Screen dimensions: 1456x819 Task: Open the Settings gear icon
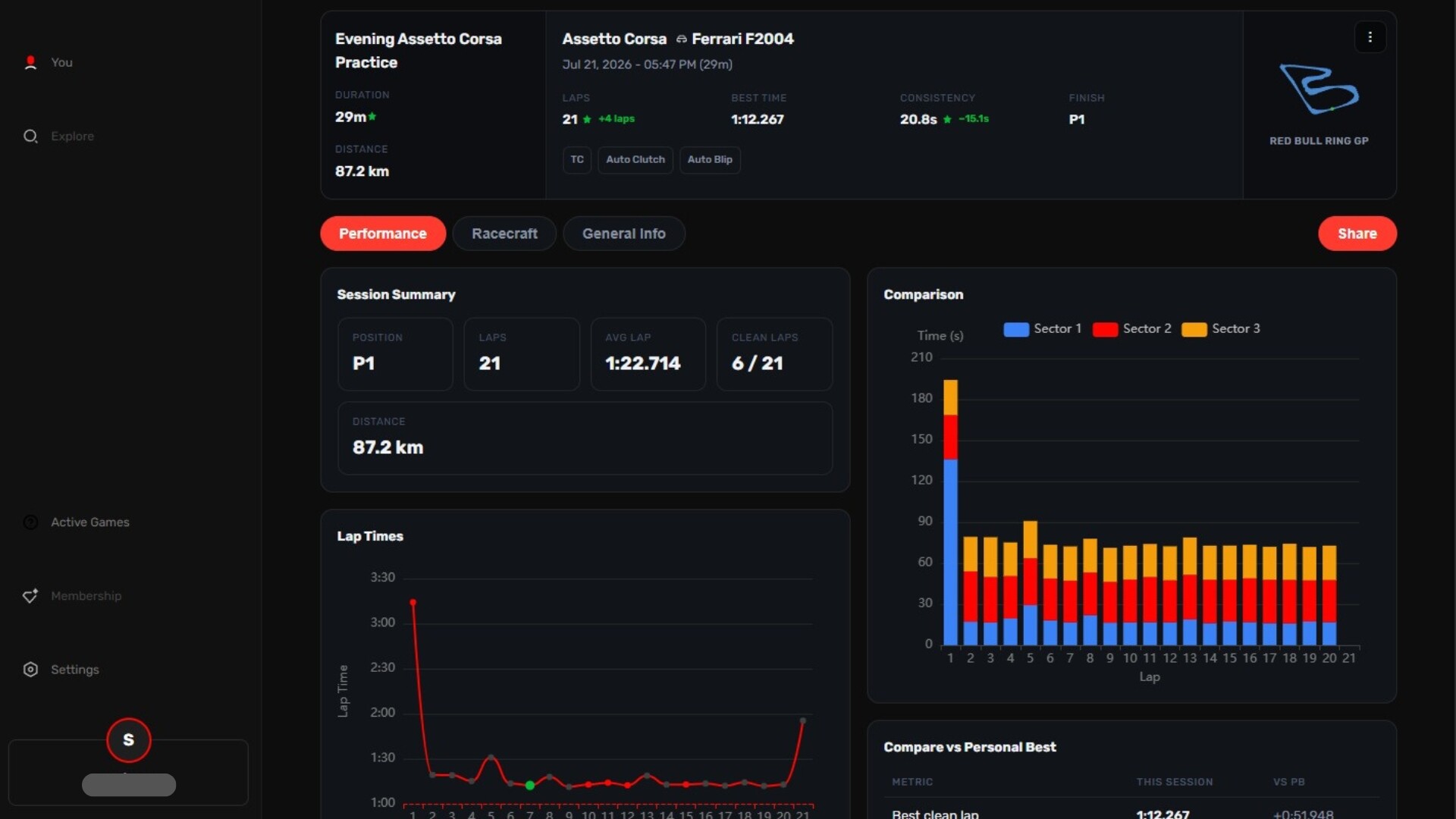pos(30,670)
